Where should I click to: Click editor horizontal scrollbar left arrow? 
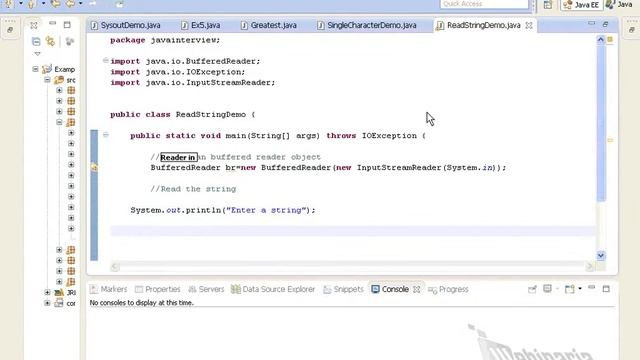[115, 267]
